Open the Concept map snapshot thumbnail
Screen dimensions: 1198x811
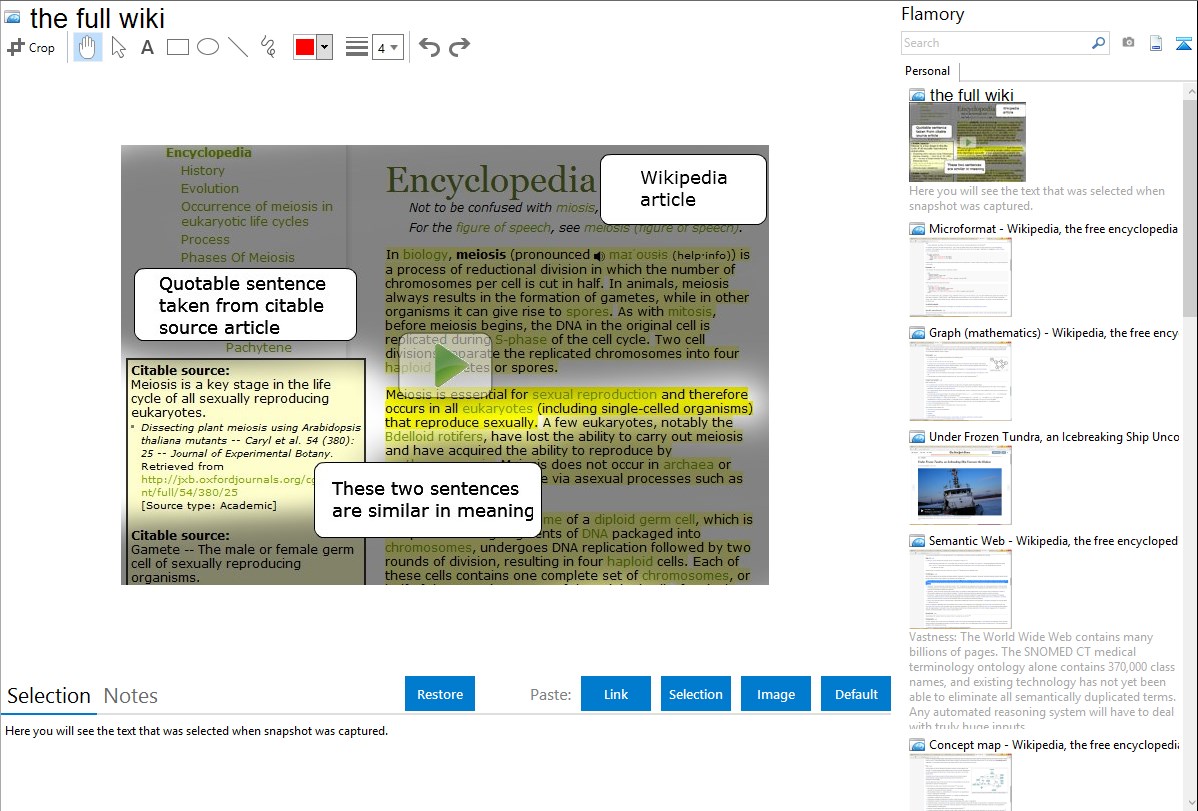coord(960,782)
